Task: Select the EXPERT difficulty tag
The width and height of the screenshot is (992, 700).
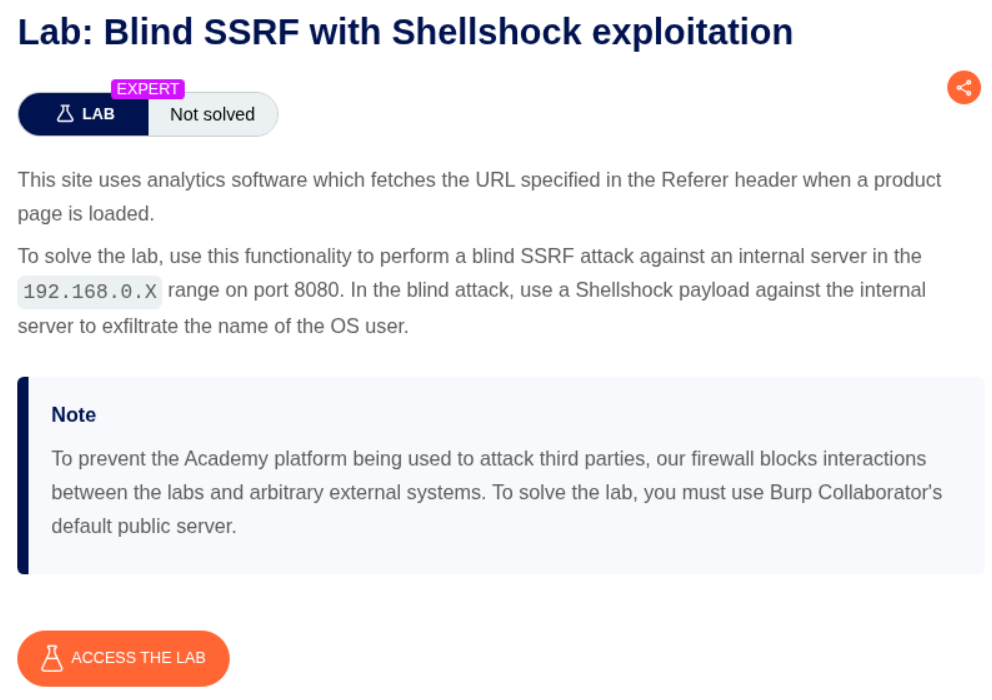Action: pos(148,89)
